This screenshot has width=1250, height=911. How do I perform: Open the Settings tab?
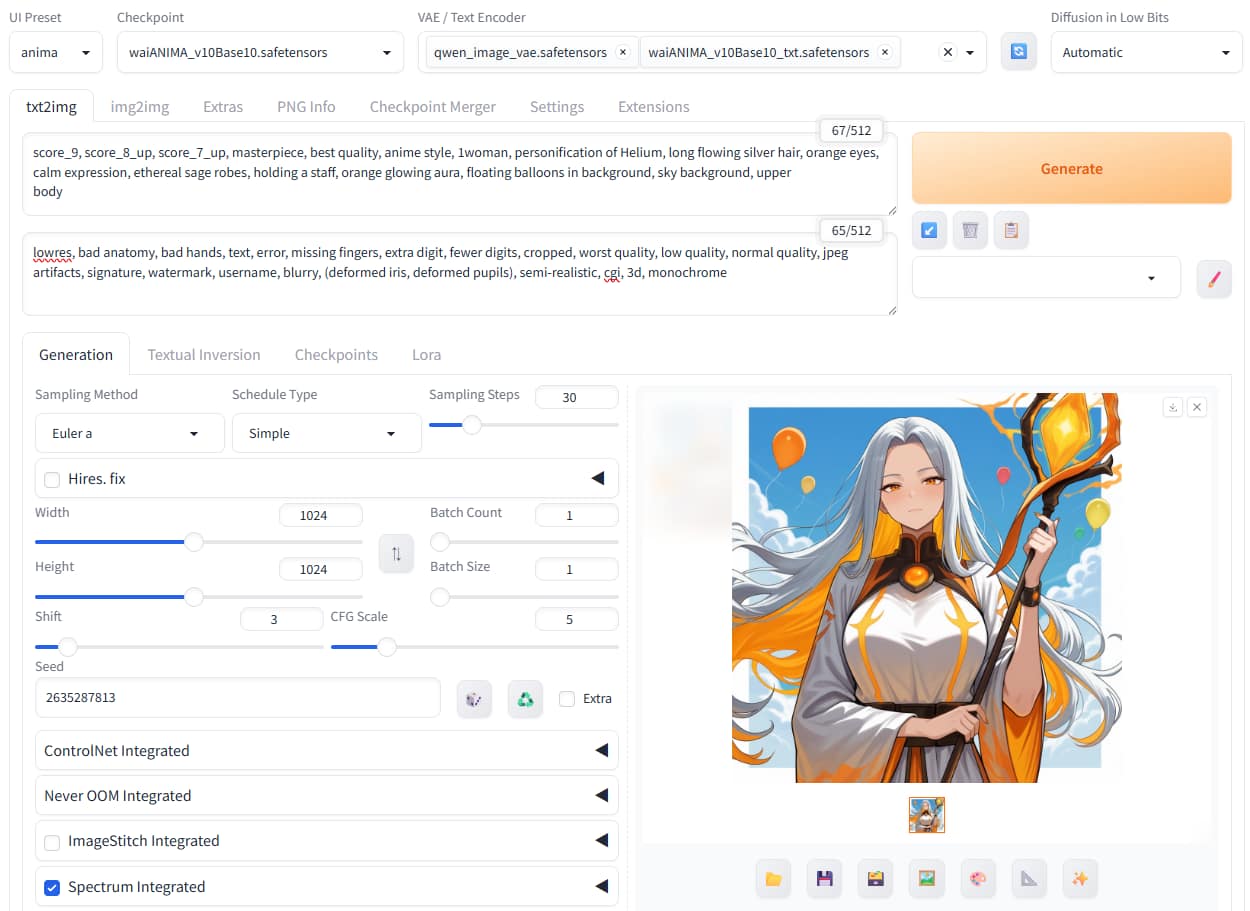[557, 106]
